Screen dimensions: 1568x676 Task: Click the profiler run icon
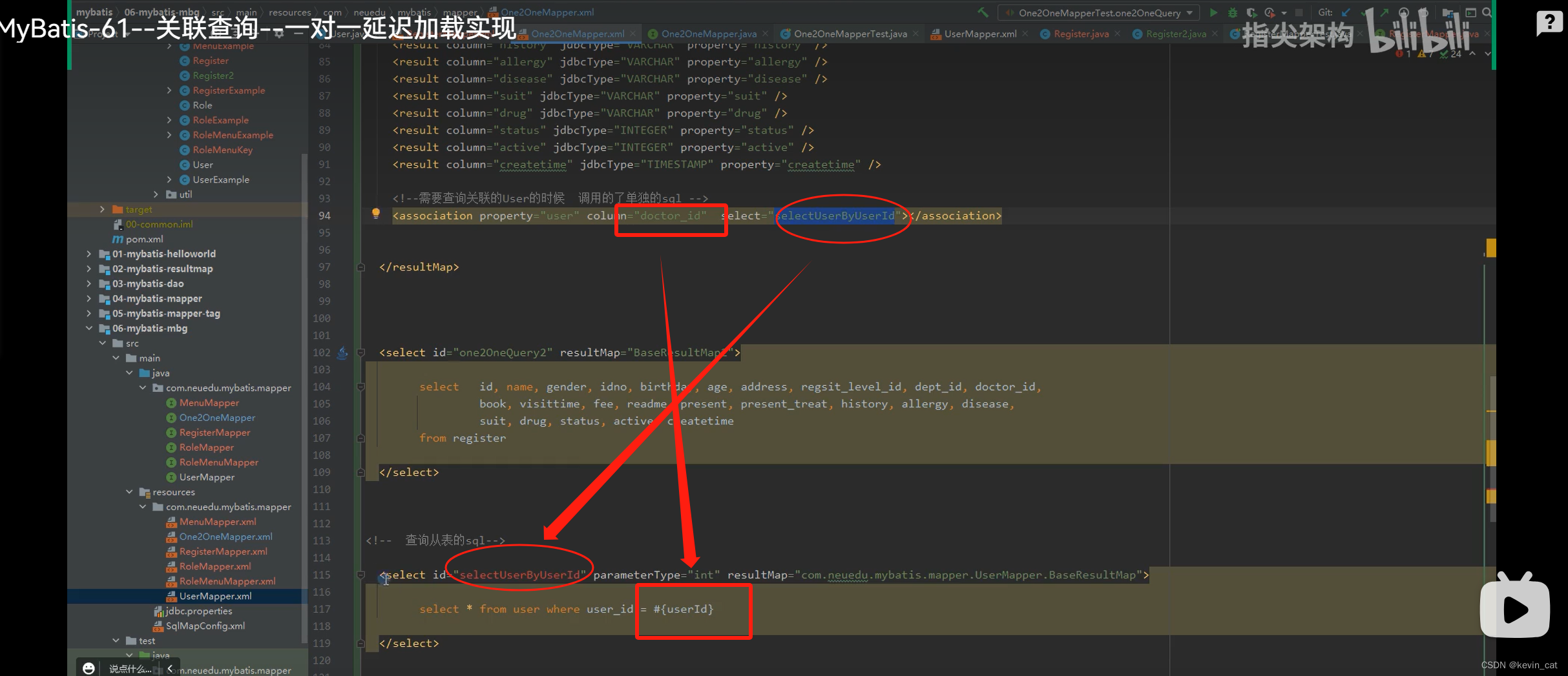click(x=1270, y=12)
